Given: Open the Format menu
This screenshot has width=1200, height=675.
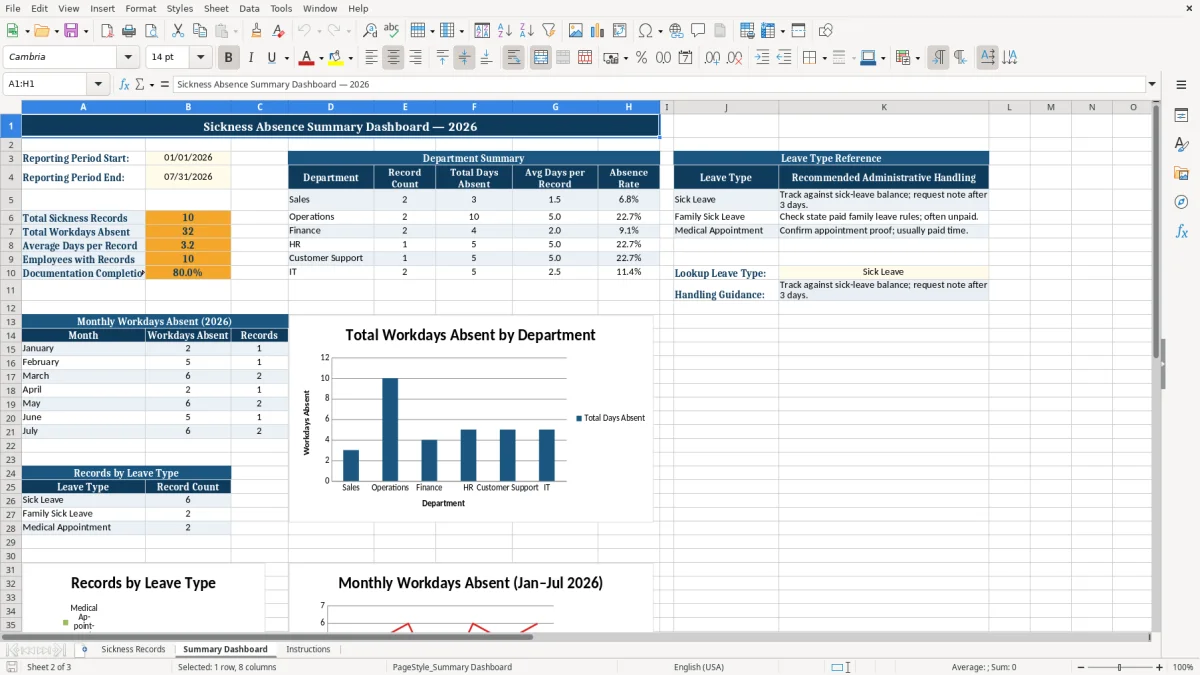Looking at the screenshot, I should coord(140,8).
